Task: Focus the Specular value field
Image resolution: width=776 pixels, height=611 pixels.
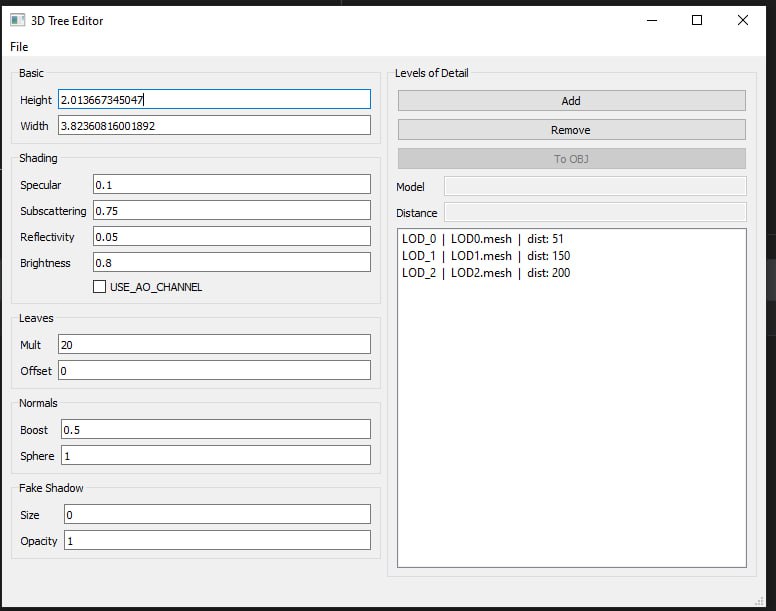Action: [x=231, y=185]
